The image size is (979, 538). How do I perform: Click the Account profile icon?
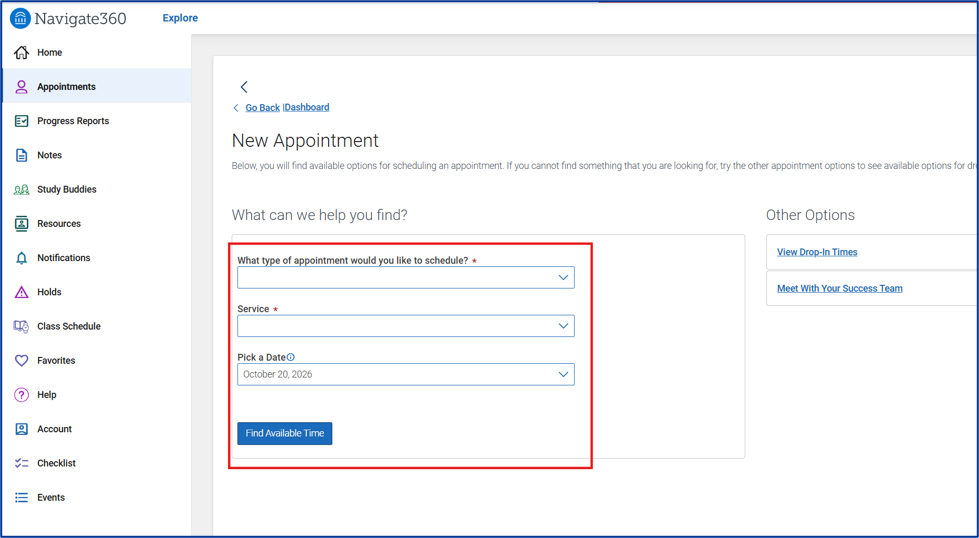tap(21, 429)
